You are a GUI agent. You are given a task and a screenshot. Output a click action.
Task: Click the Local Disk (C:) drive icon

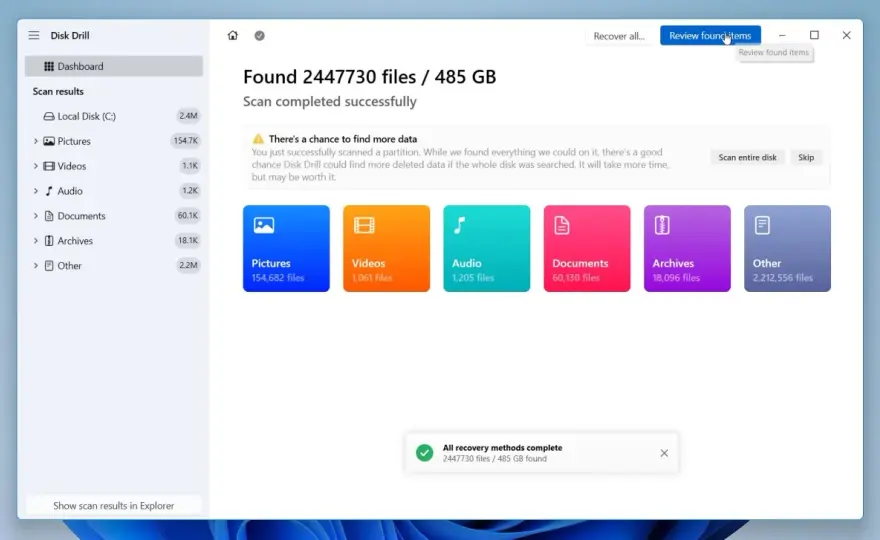(49, 116)
